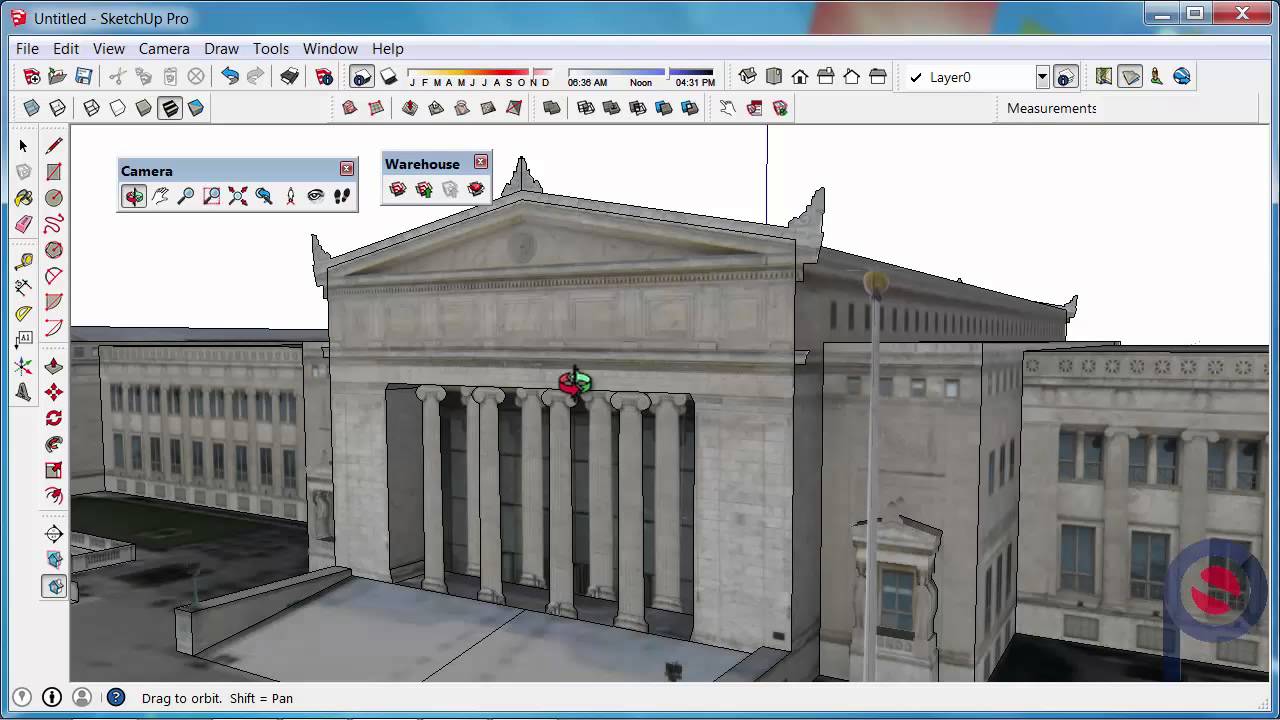Choose the Pan hand tool in Camera panel

coord(160,196)
